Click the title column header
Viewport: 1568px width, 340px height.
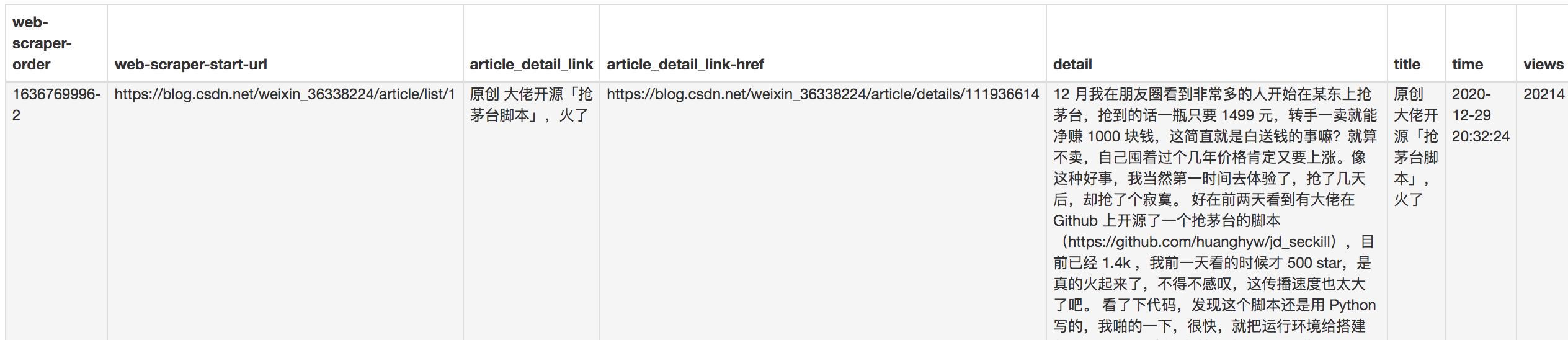pyautogui.click(x=1407, y=65)
